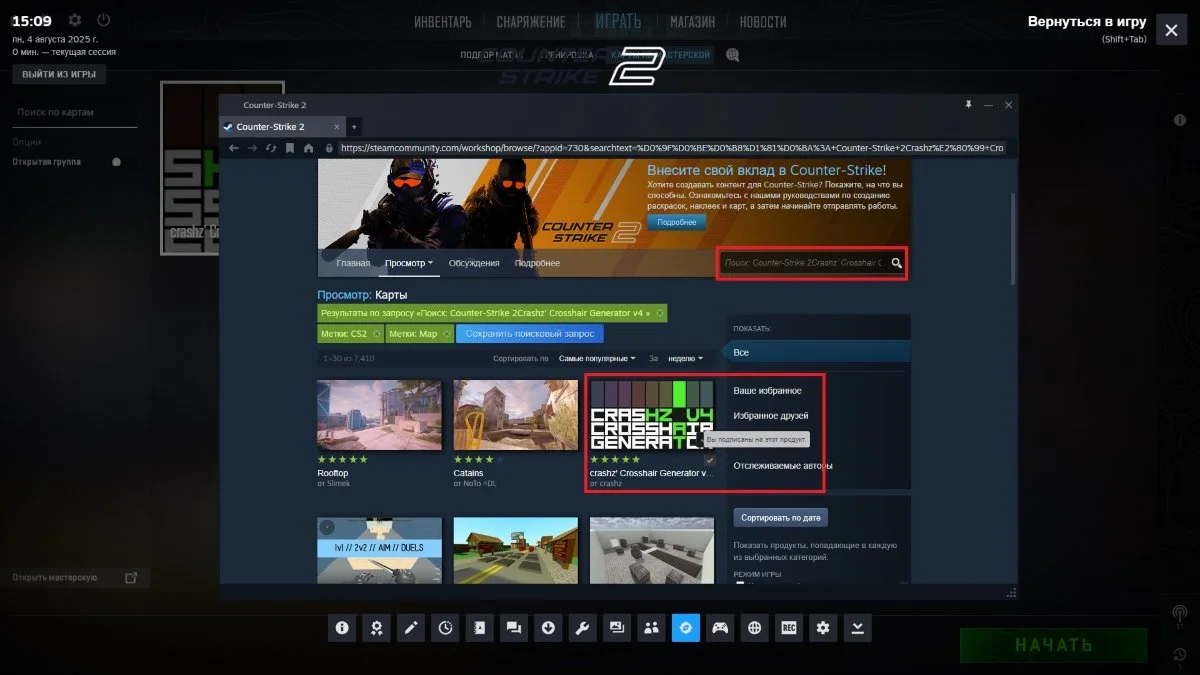Open the Самые популярные sort dropdown
The height and width of the screenshot is (675, 1200).
coord(597,358)
